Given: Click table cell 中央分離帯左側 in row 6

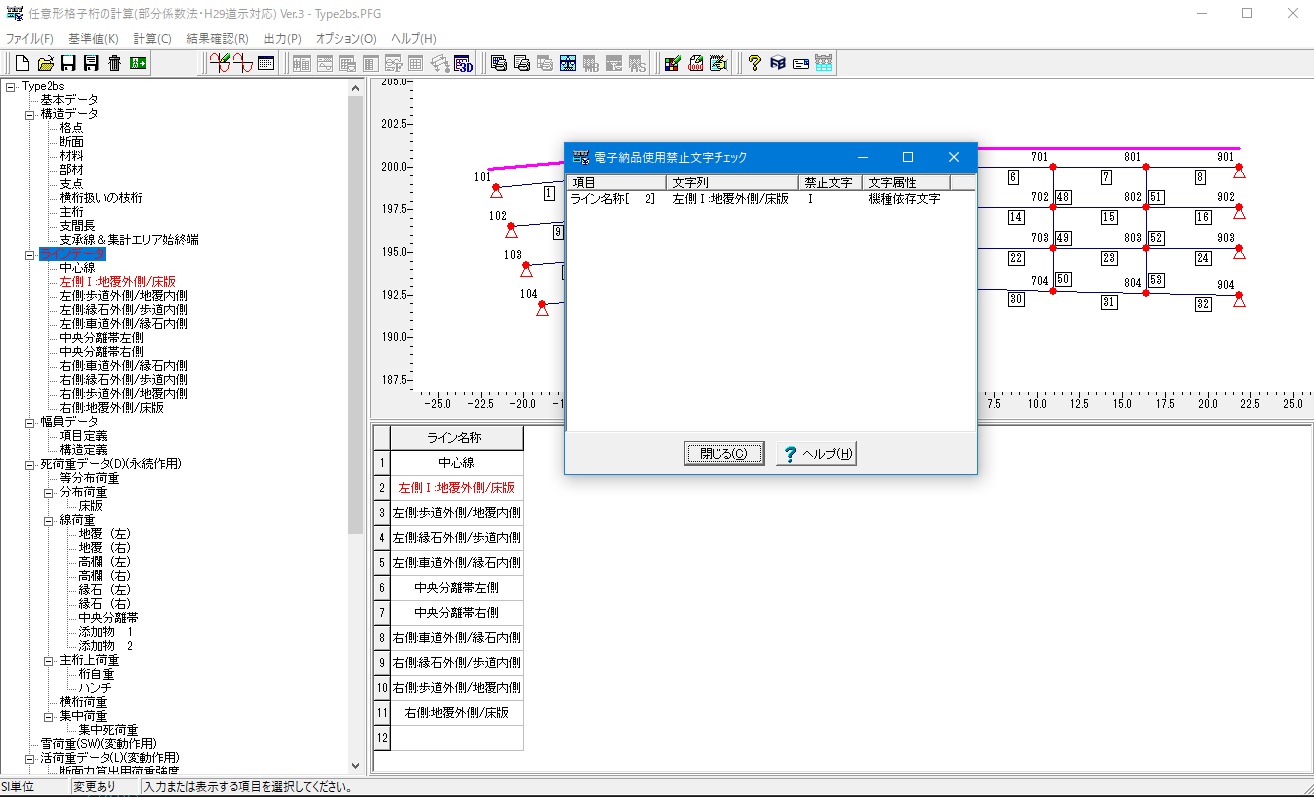Looking at the screenshot, I should click(x=457, y=587).
